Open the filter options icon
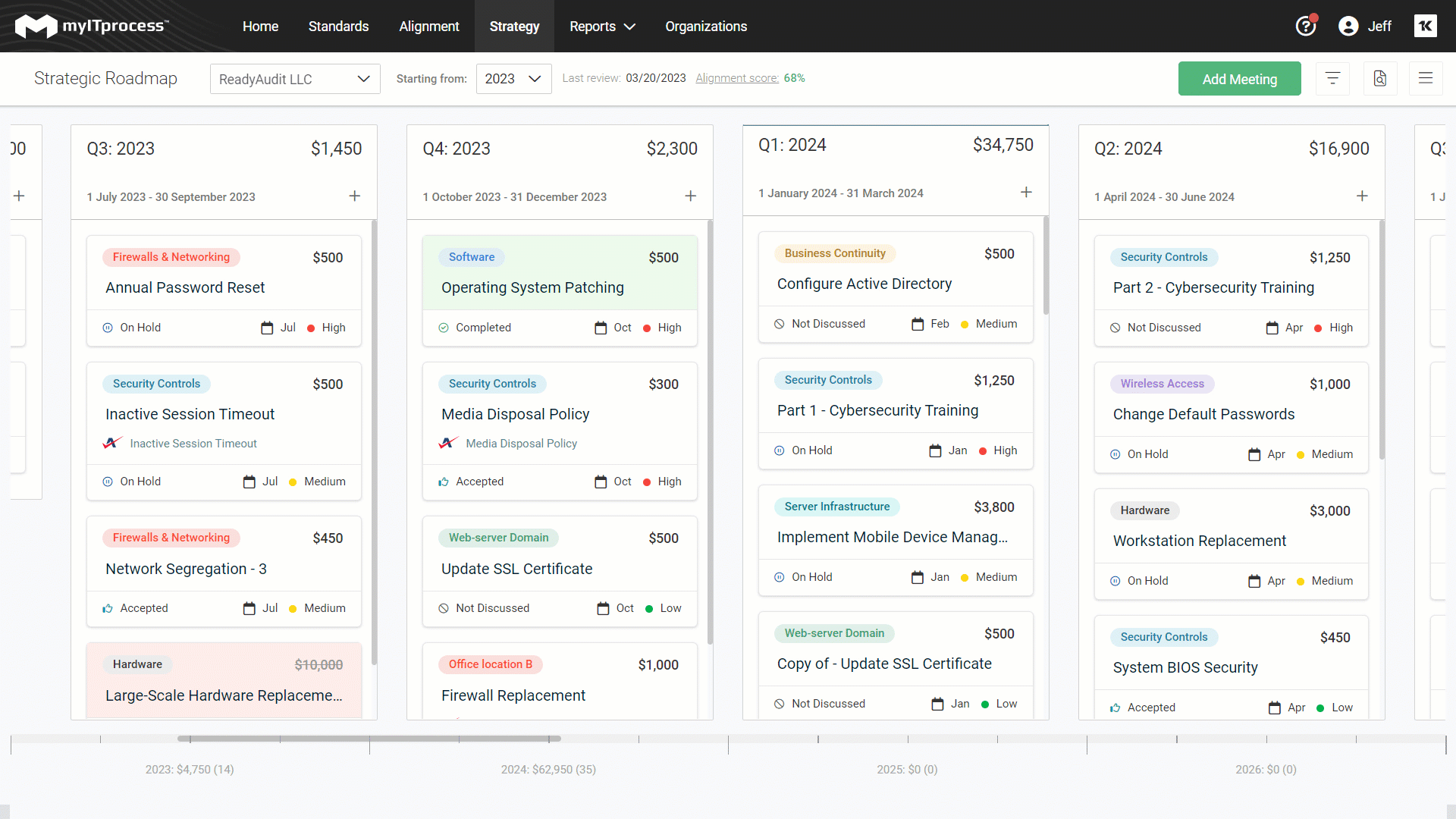 [1332, 78]
